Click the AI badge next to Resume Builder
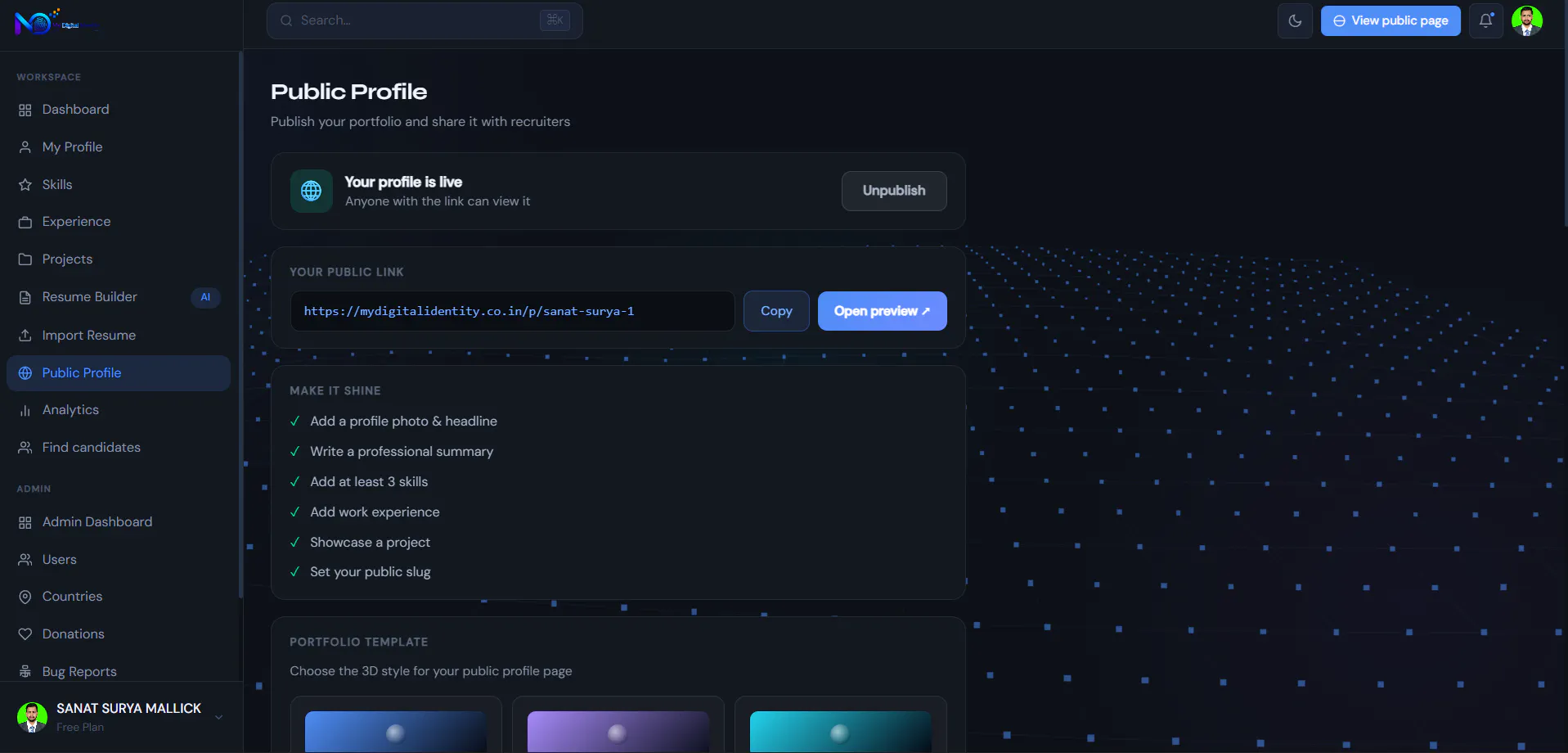The image size is (1568, 753). tap(205, 297)
